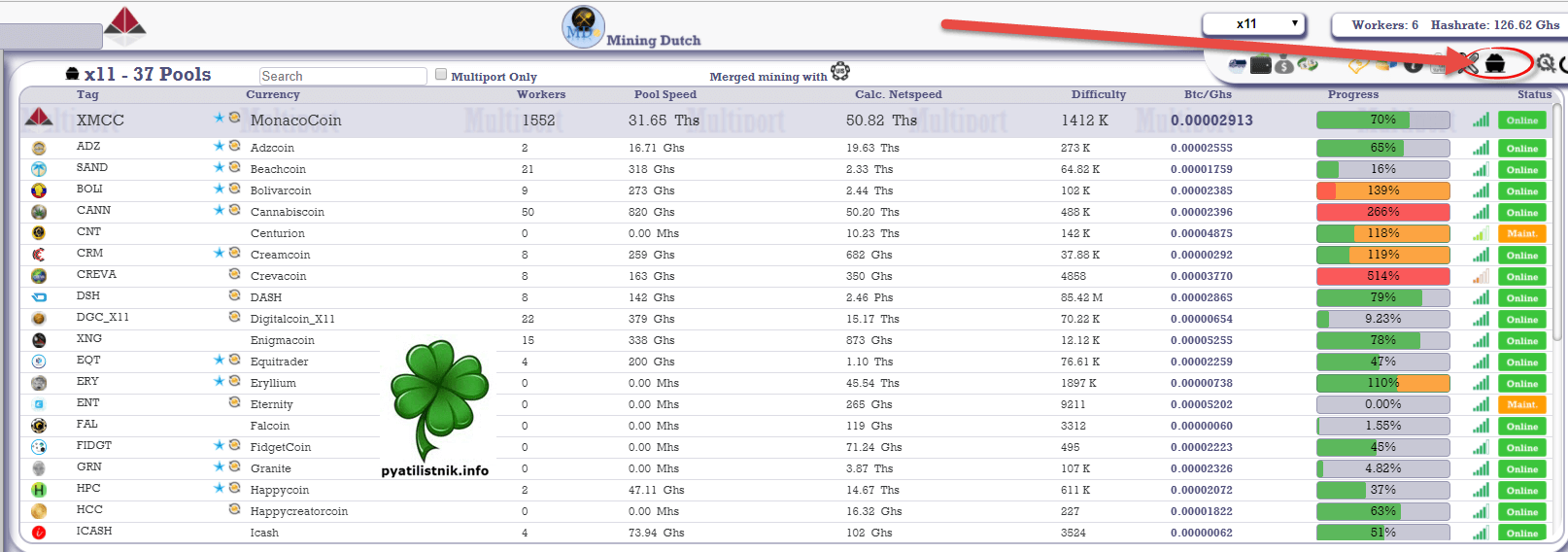This screenshot has width=1568, height=552.
Task: Click the 31.65 Ths pool speed value
Action: (664, 121)
